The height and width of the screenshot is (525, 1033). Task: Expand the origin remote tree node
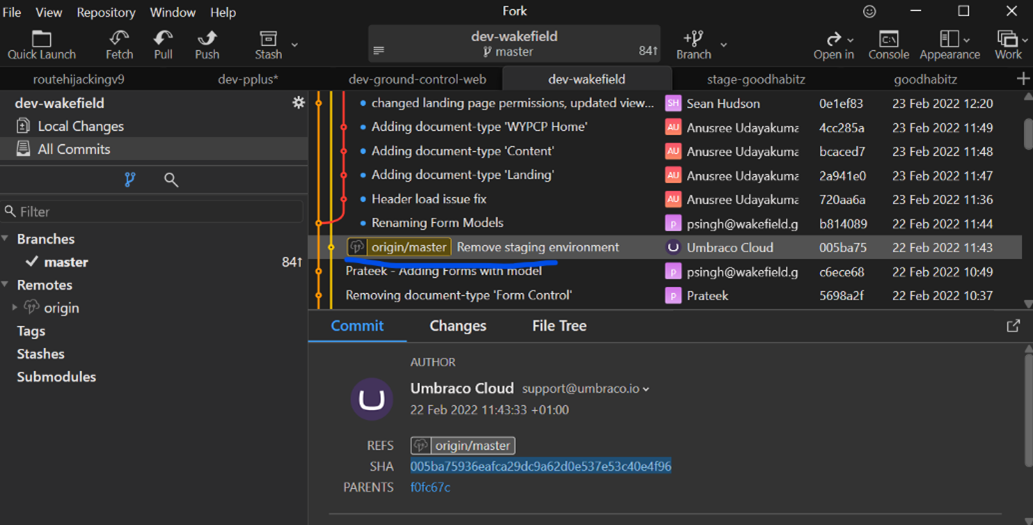pyautogui.click(x=15, y=308)
